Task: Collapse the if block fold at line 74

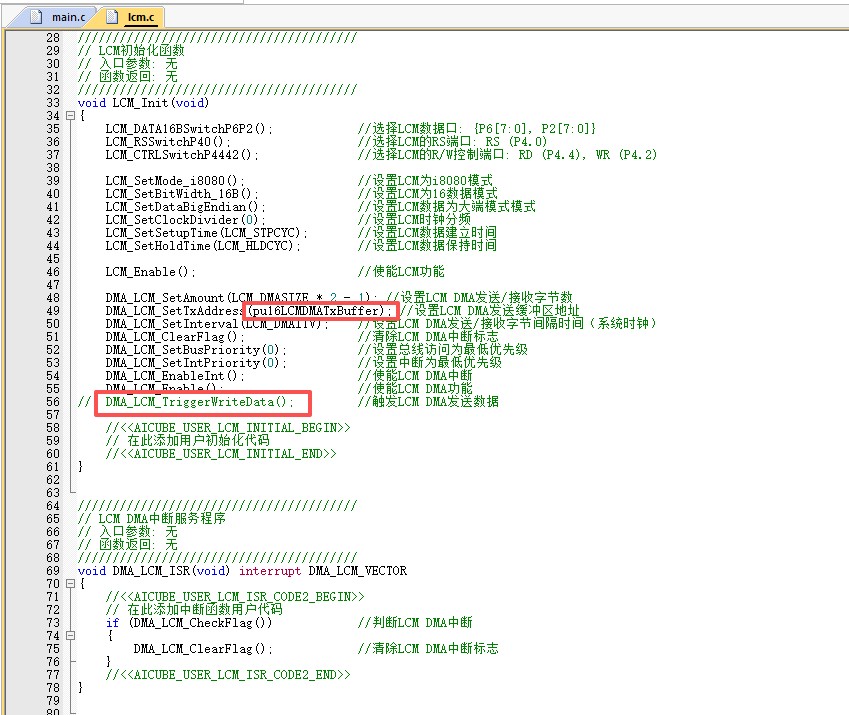Action: tap(70, 635)
